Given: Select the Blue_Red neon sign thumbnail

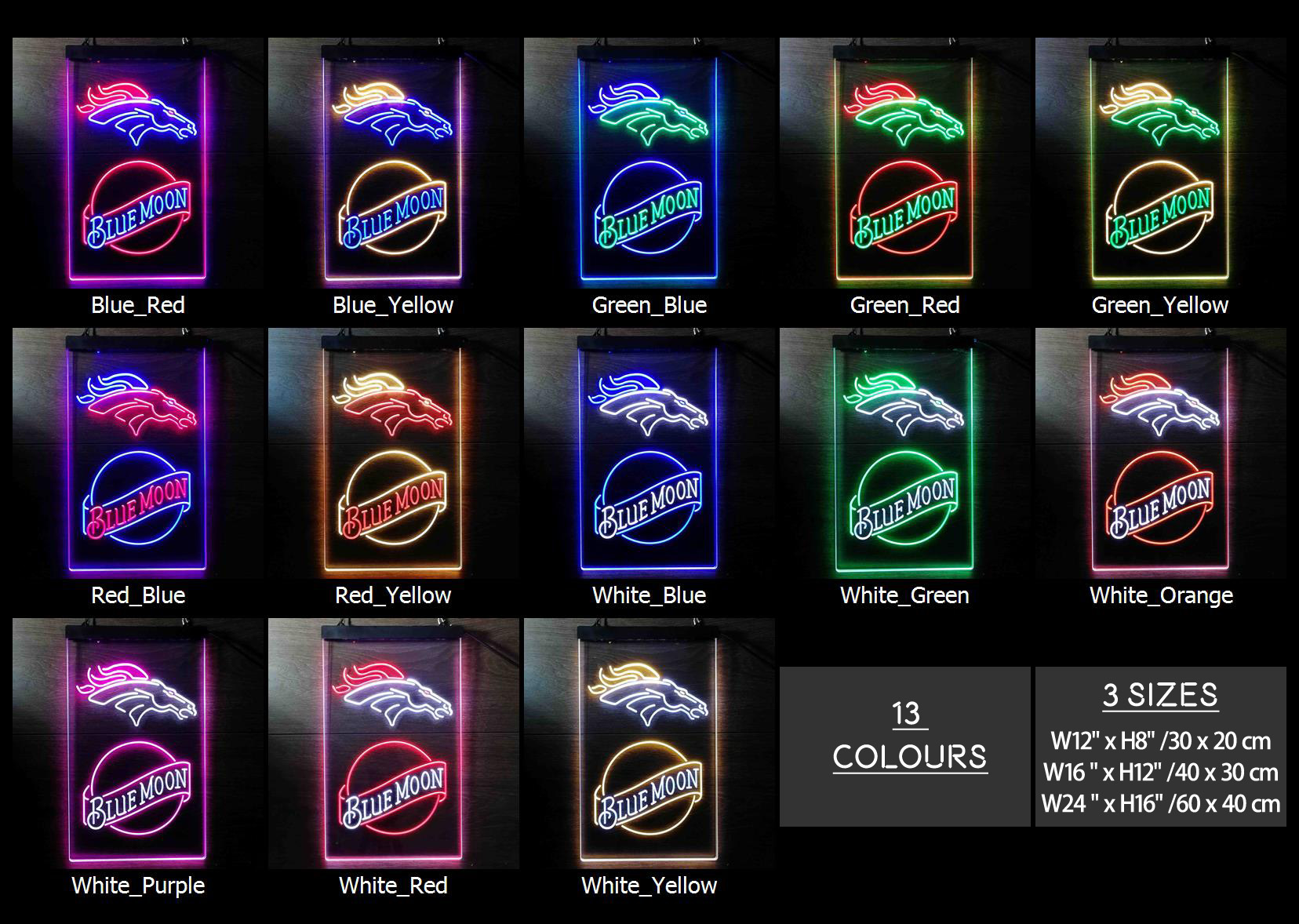Looking at the screenshot, I should pos(138,163).
